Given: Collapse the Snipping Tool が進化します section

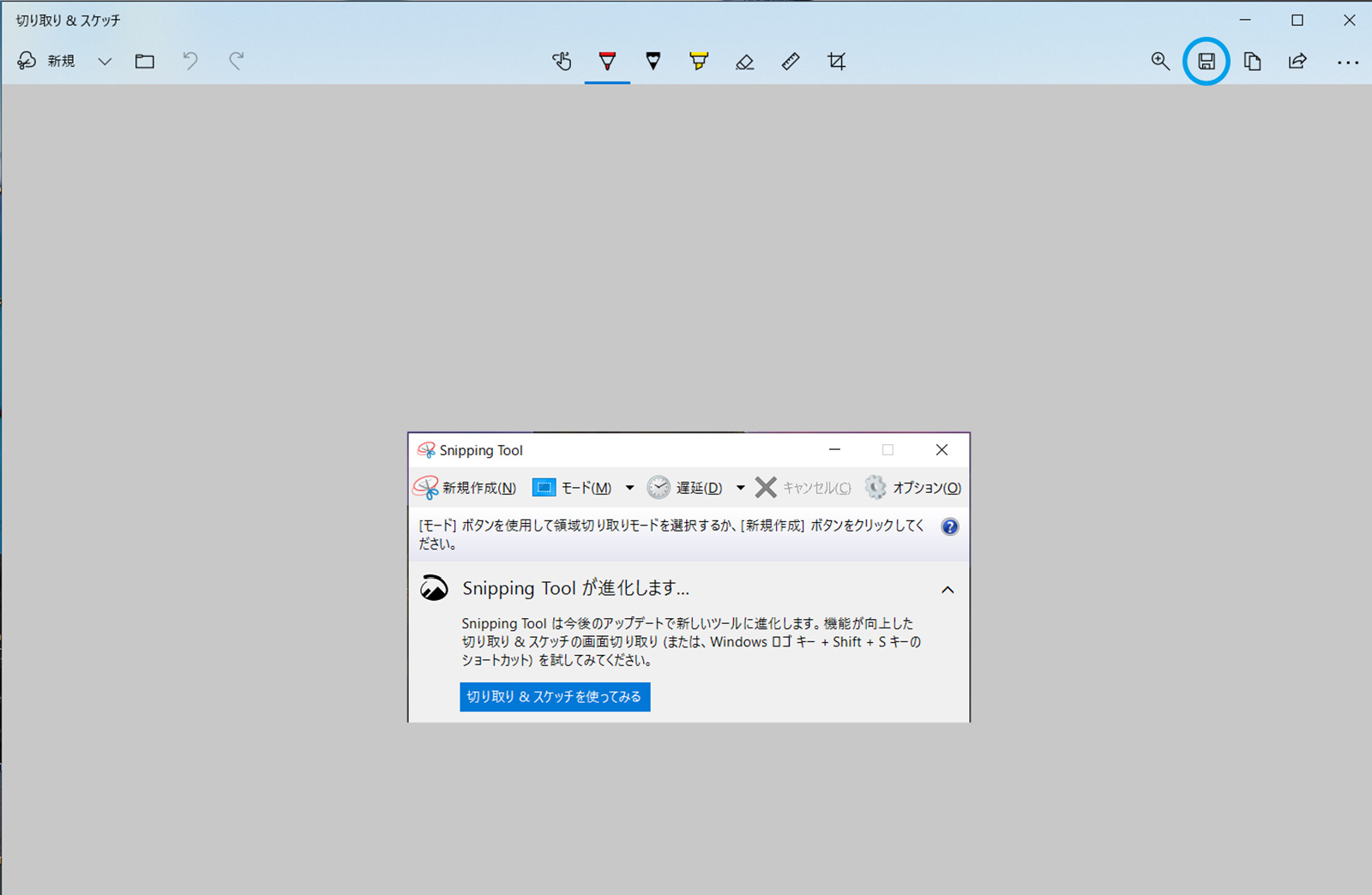Looking at the screenshot, I should coord(948,590).
